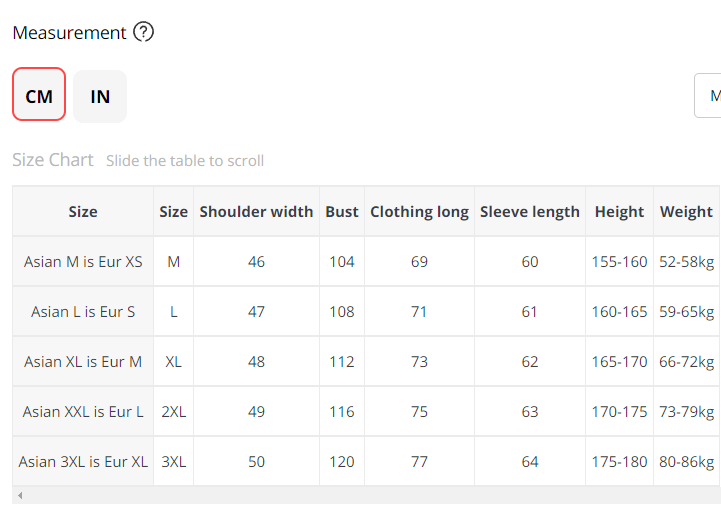721x505 pixels.
Task: Select the Asian L is Eur S row
Action: [83, 311]
